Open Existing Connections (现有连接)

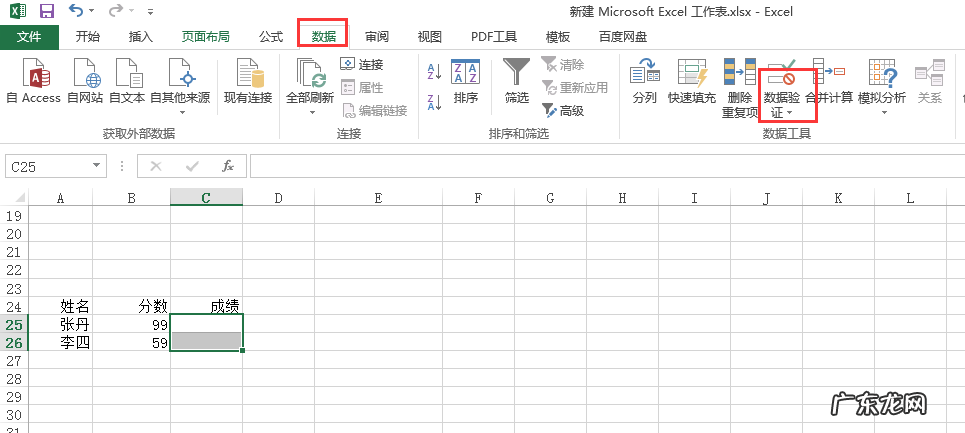[247, 78]
